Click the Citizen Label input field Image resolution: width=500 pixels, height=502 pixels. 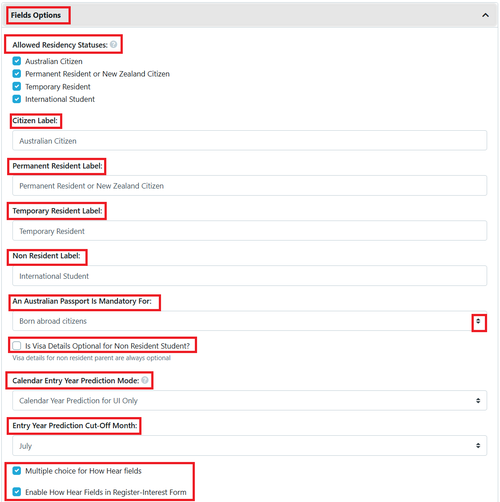[x=249, y=141]
